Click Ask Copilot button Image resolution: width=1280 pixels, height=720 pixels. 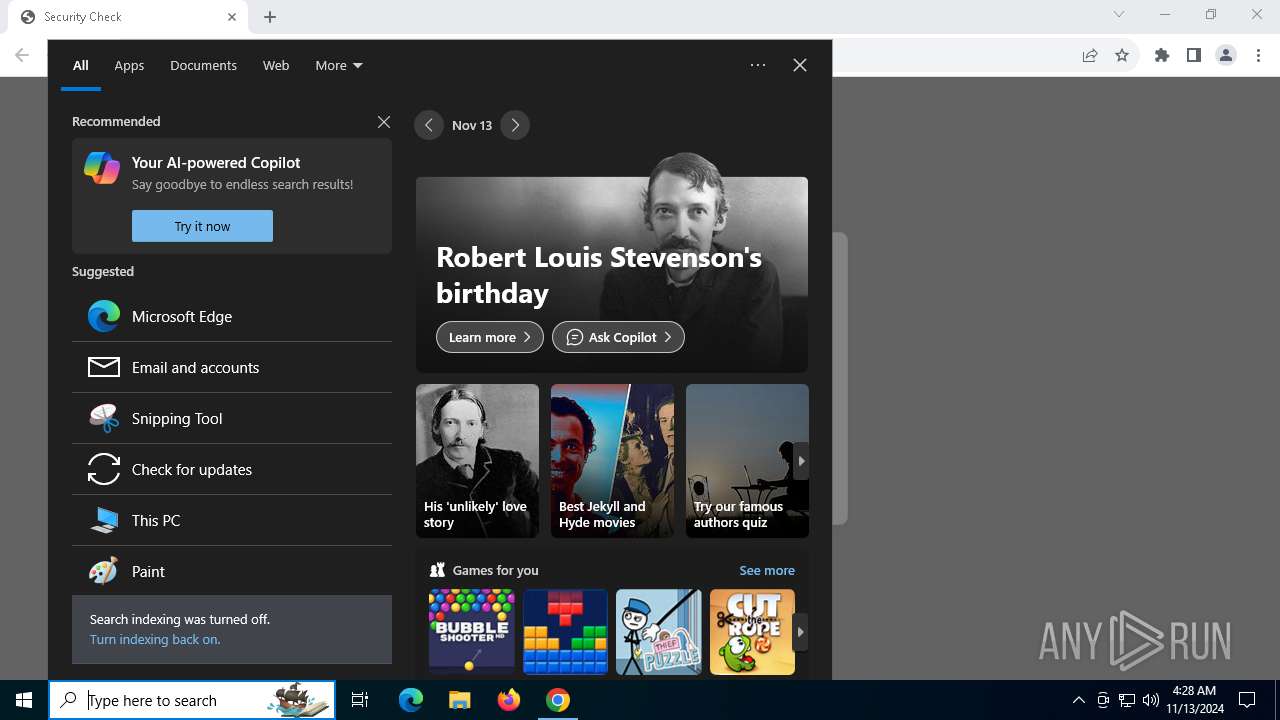click(618, 337)
